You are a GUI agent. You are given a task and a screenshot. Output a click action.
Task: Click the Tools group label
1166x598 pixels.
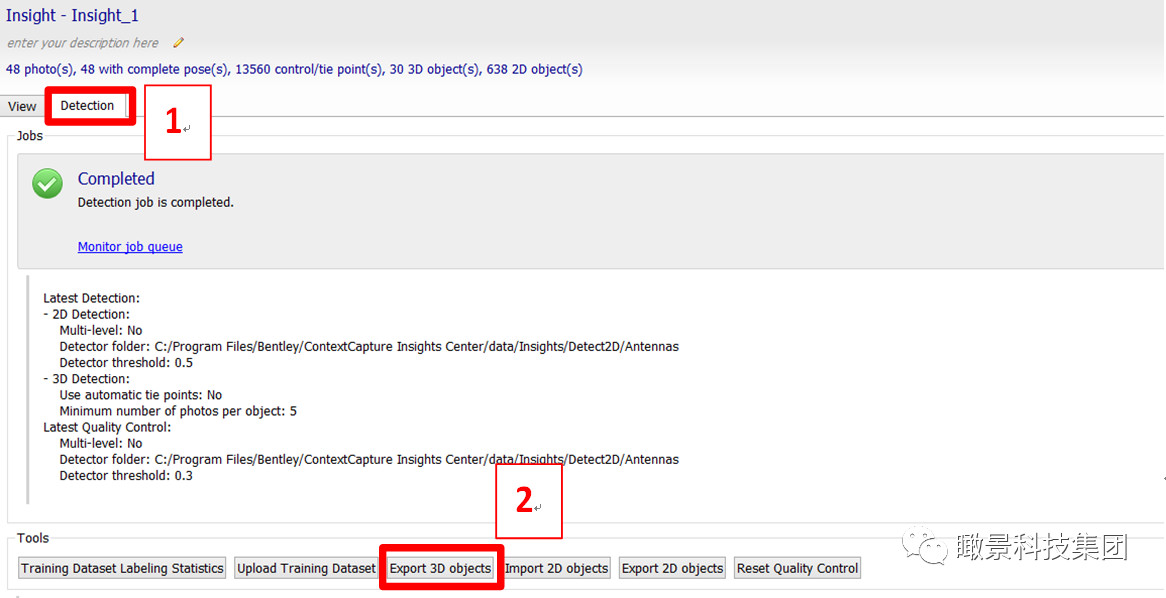pyautogui.click(x=33, y=538)
